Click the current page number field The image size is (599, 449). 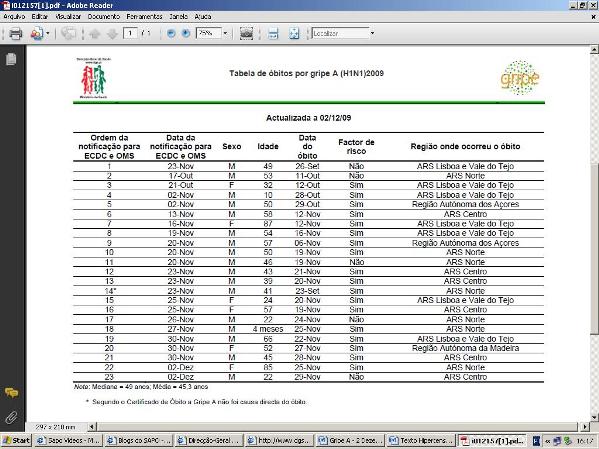pyautogui.click(x=130, y=33)
